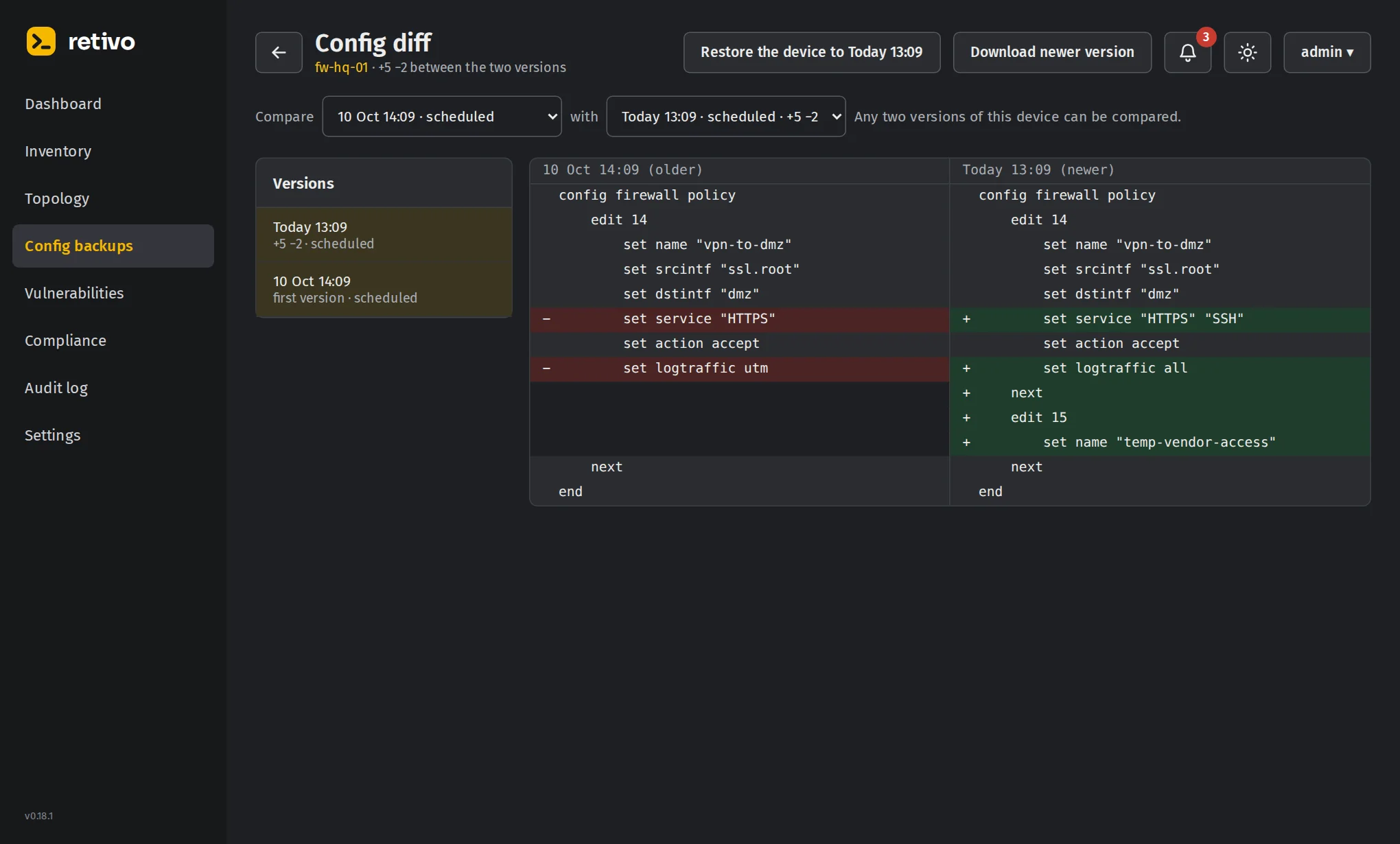This screenshot has width=1400, height=844.
Task: Click older pane config firewall policy line
Action: click(x=739, y=195)
